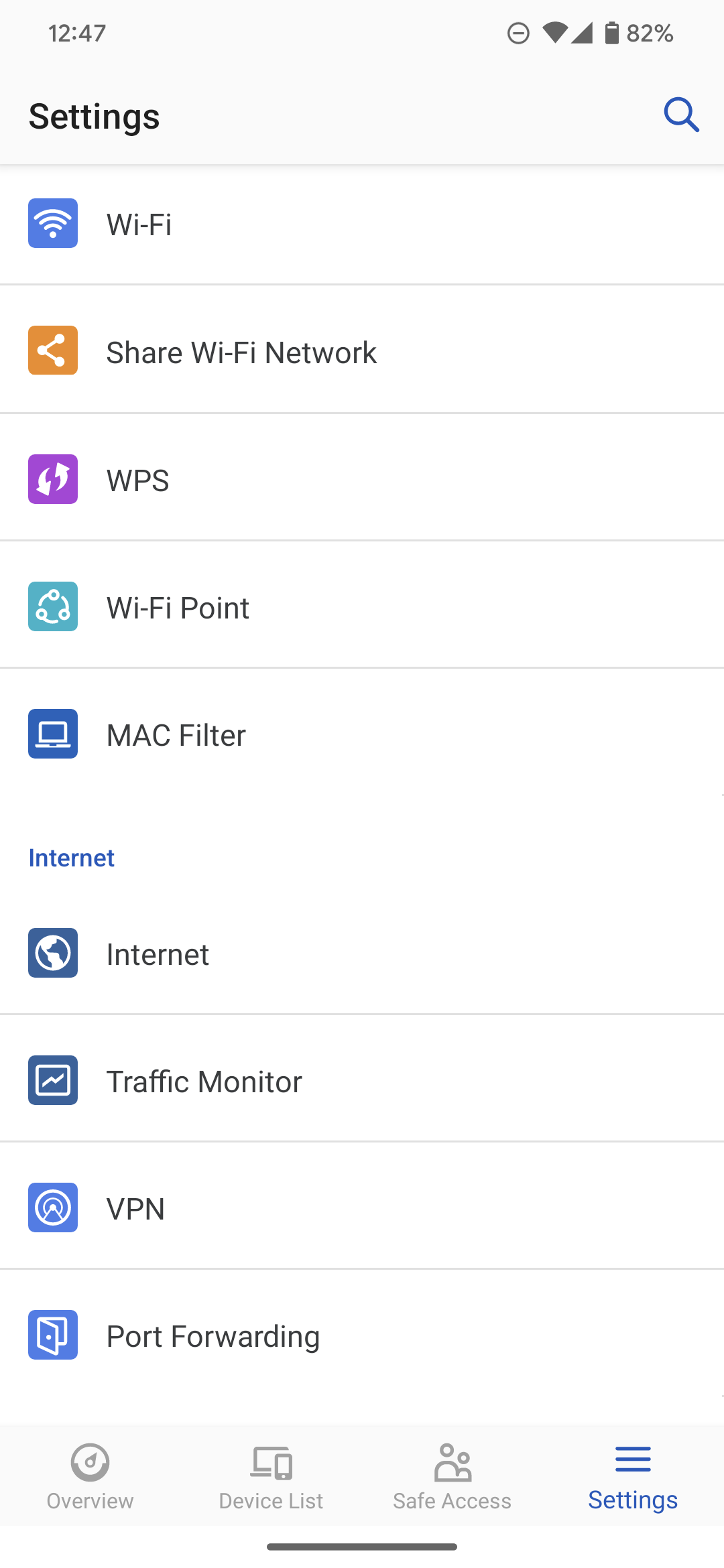724x1568 pixels.
Task: Tap the blue Wi-Fi icon
Action: [53, 223]
